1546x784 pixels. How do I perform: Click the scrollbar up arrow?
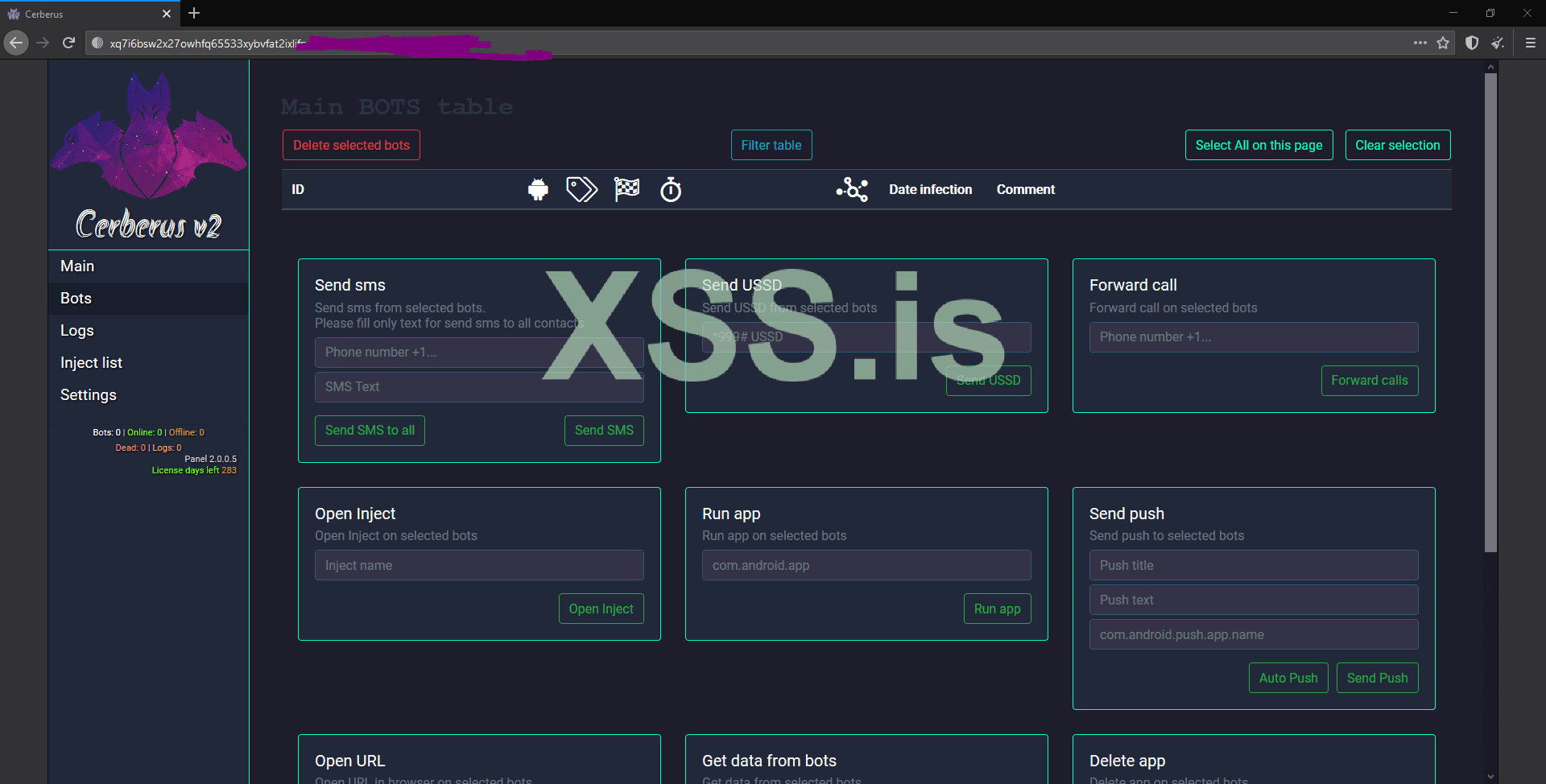(1490, 67)
